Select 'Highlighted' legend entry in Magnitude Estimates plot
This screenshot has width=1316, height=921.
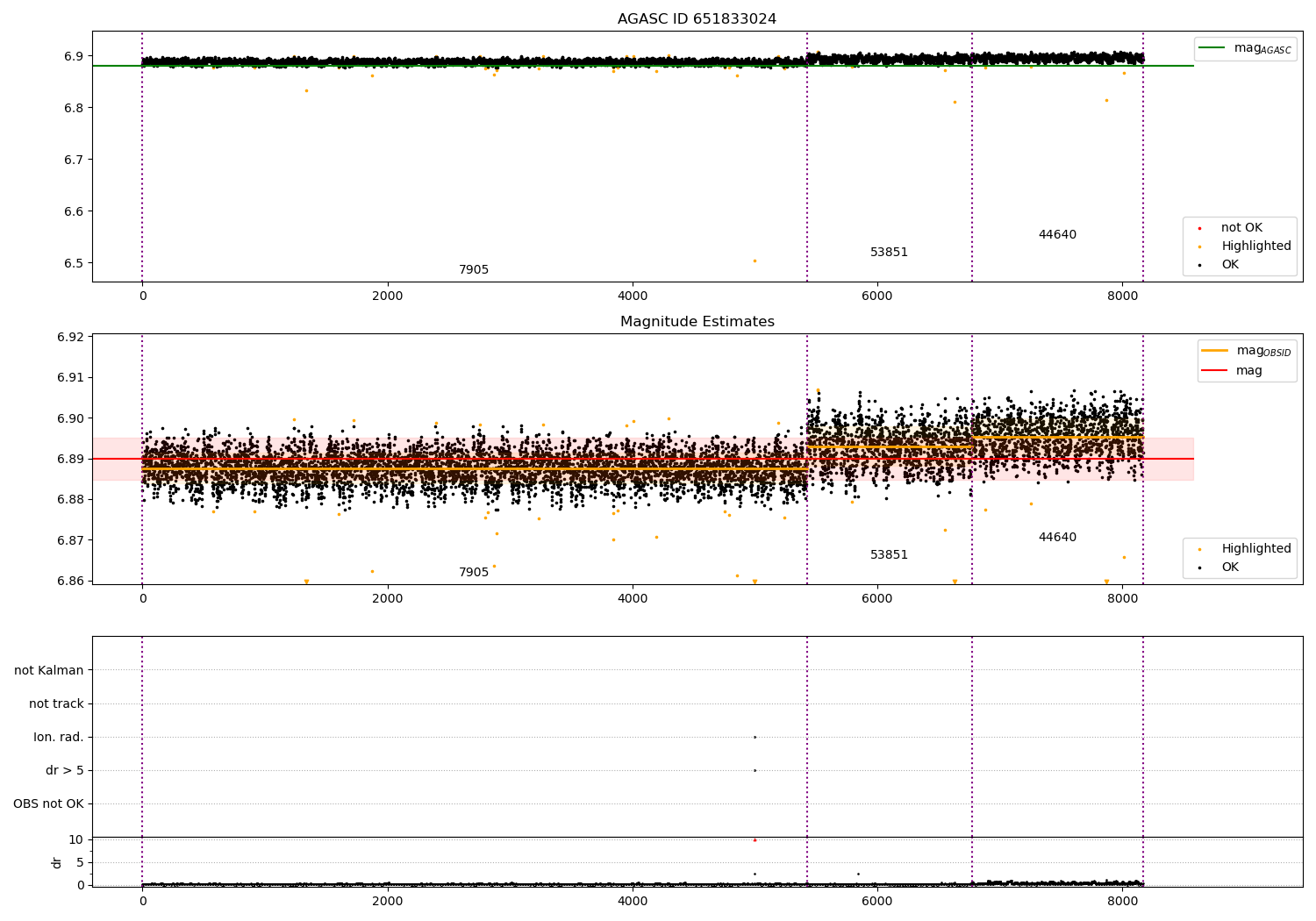[1255, 549]
